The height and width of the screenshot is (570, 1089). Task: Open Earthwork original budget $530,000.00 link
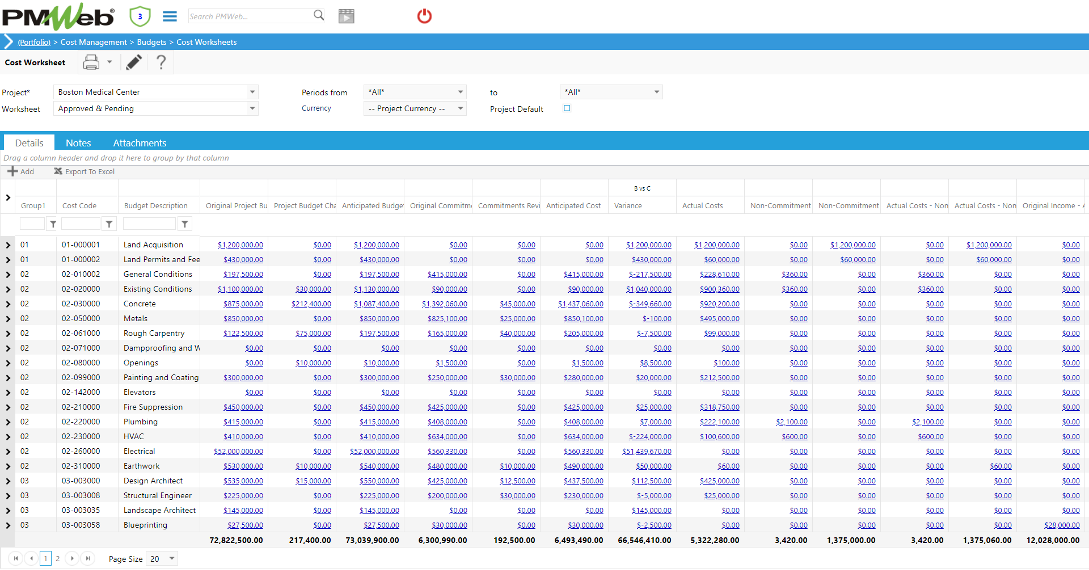point(243,467)
